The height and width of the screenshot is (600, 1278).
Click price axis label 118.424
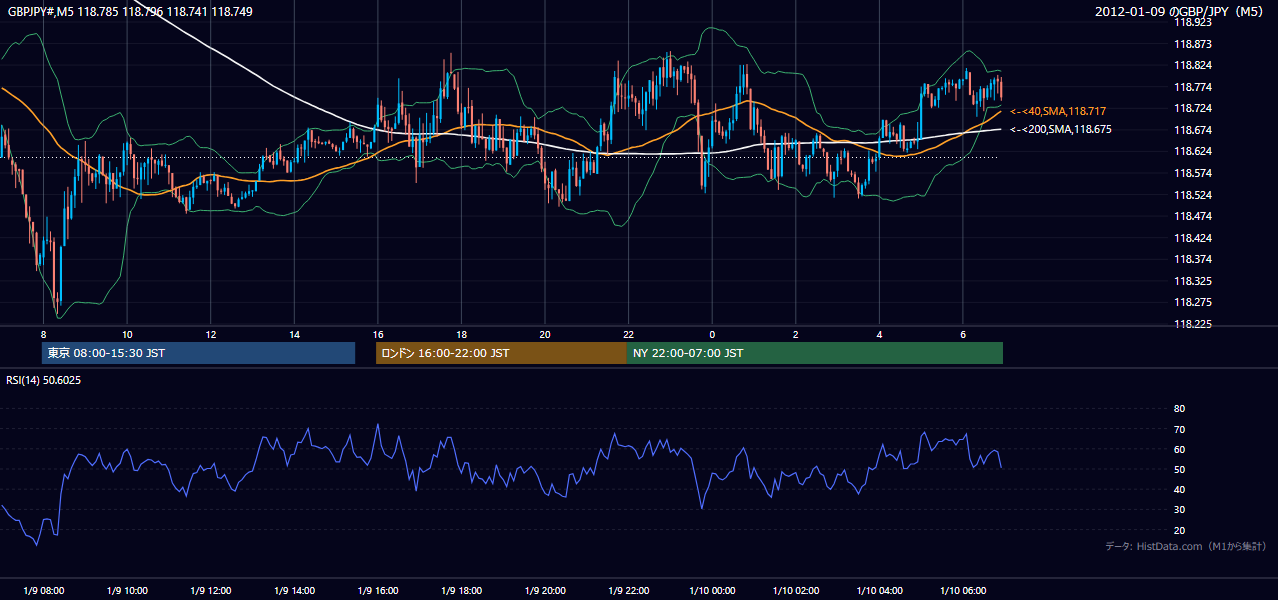coord(1193,238)
